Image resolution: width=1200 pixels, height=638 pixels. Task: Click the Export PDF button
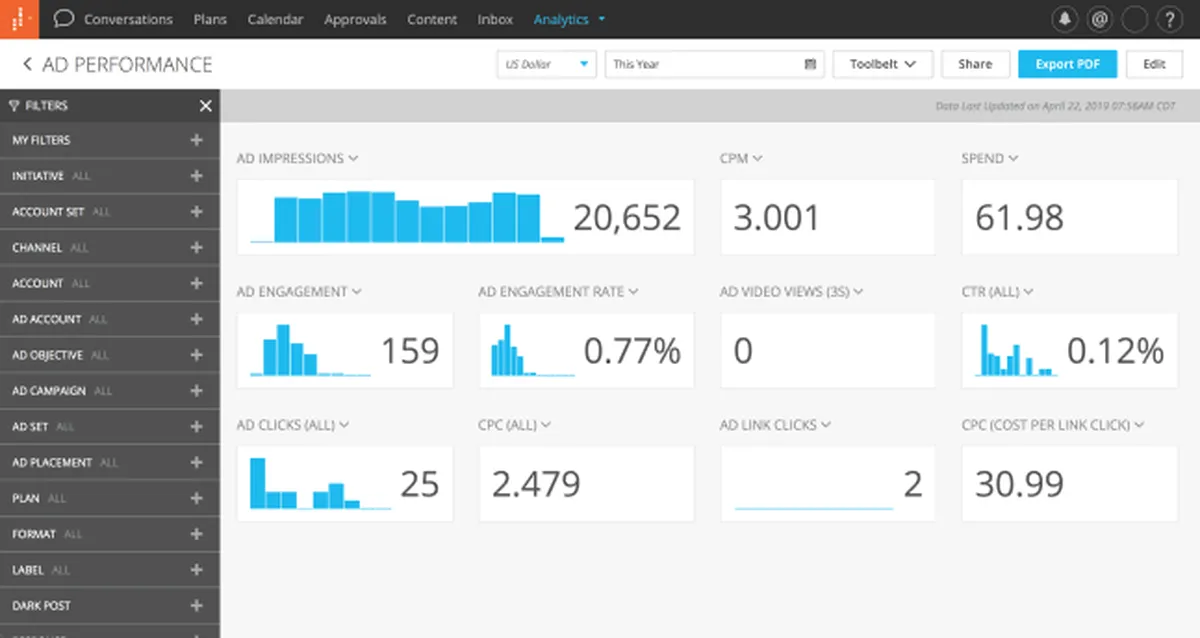click(1067, 64)
